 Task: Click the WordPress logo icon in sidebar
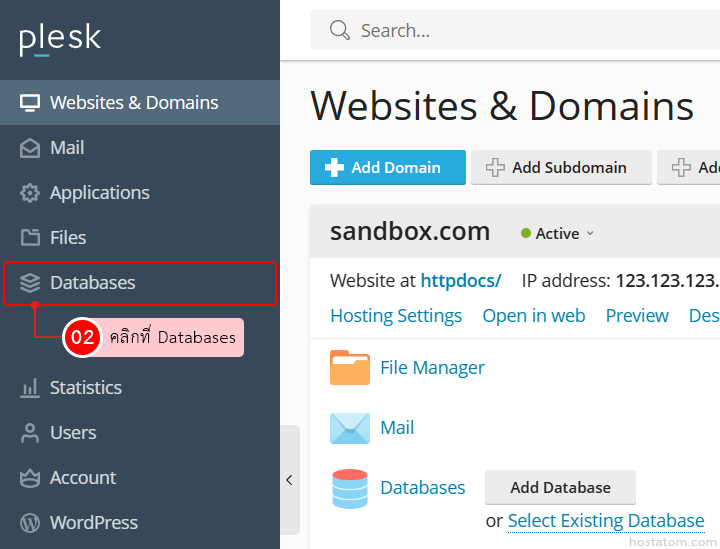[x=30, y=523]
